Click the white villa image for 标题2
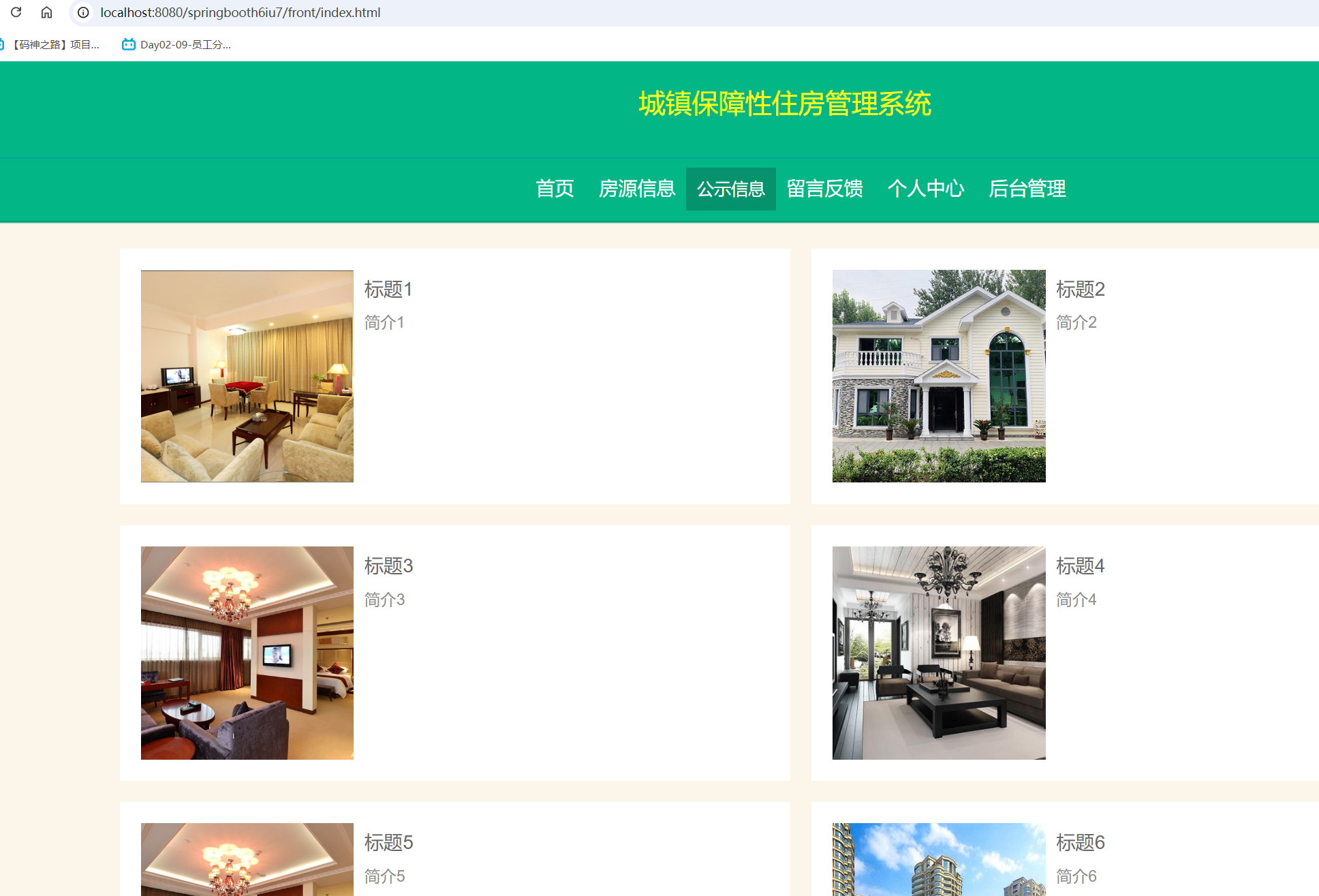Screen dimensions: 1319x896 (x=939, y=376)
